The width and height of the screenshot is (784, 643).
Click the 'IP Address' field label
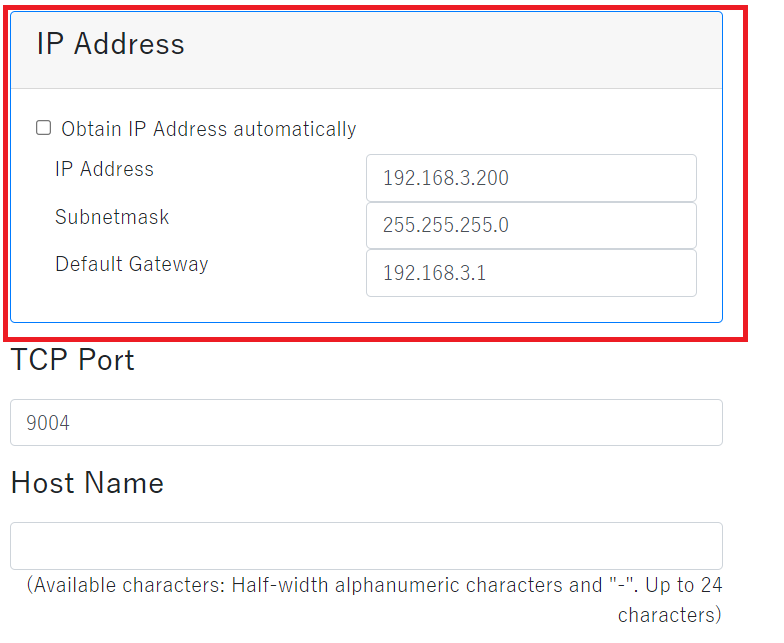(104, 169)
